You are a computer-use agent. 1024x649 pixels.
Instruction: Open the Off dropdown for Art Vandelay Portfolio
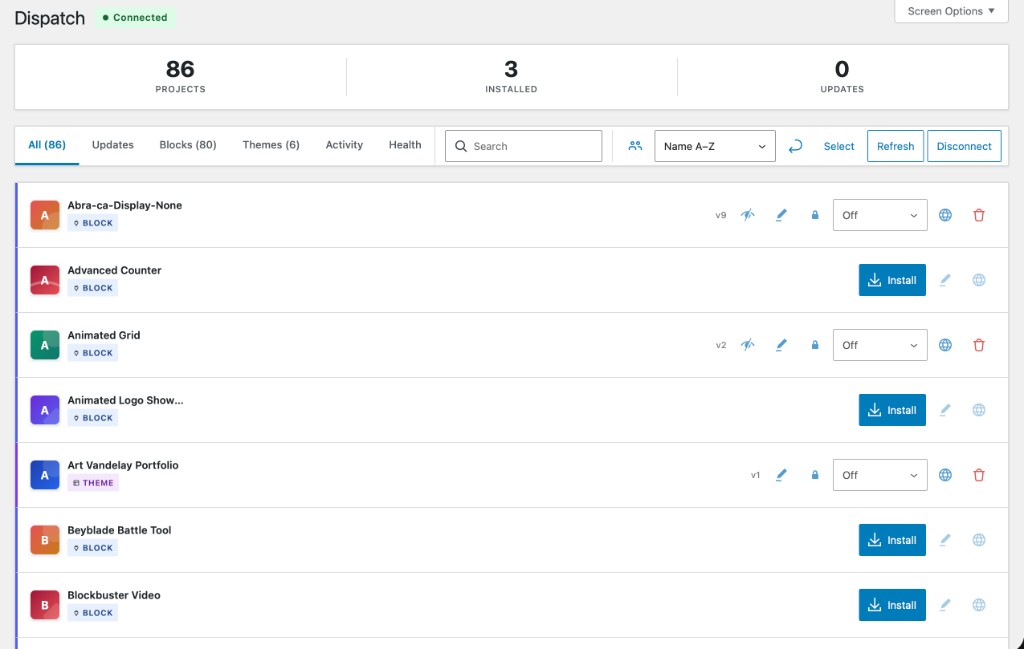point(880,475)
